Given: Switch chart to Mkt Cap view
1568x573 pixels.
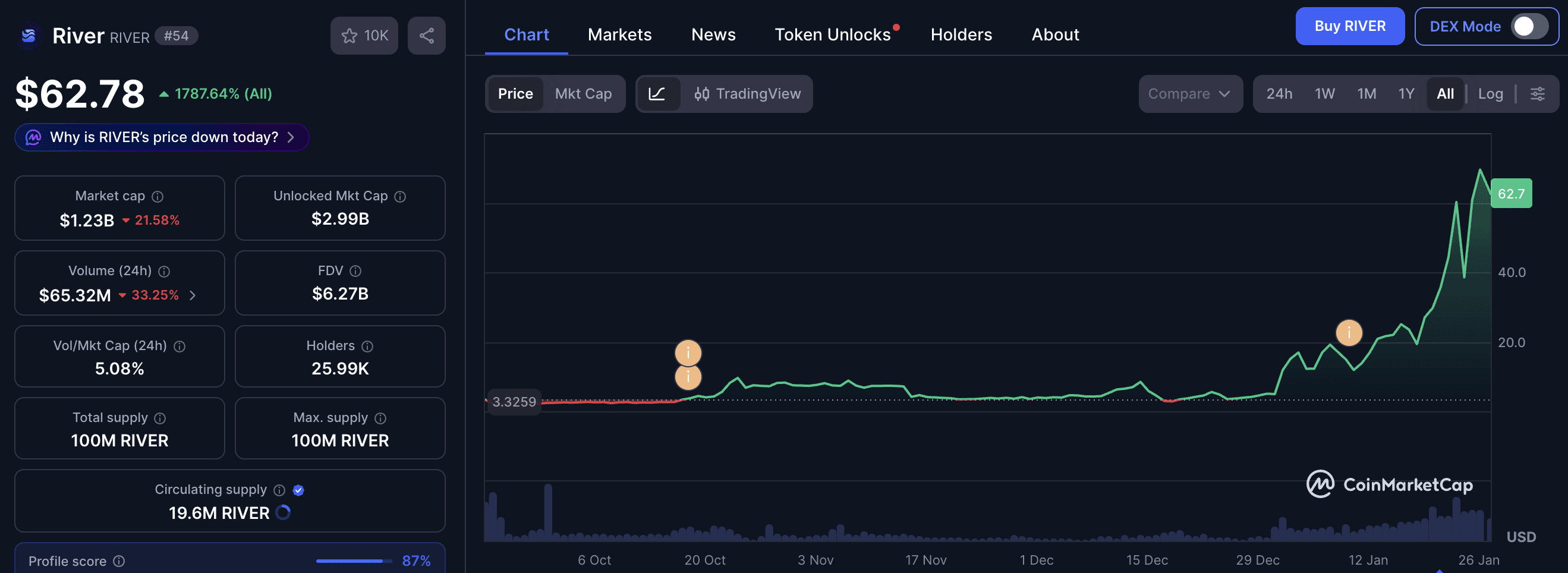Looking at the screenshot, I should point(583,94).
